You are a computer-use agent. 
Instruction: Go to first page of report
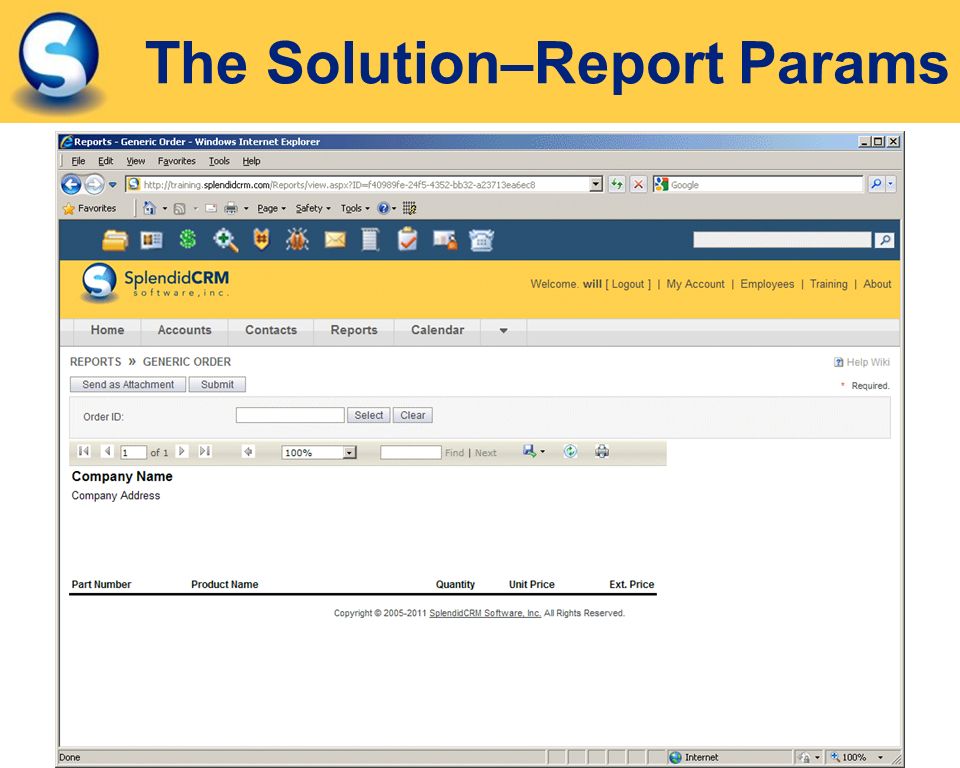click(84, 451)
